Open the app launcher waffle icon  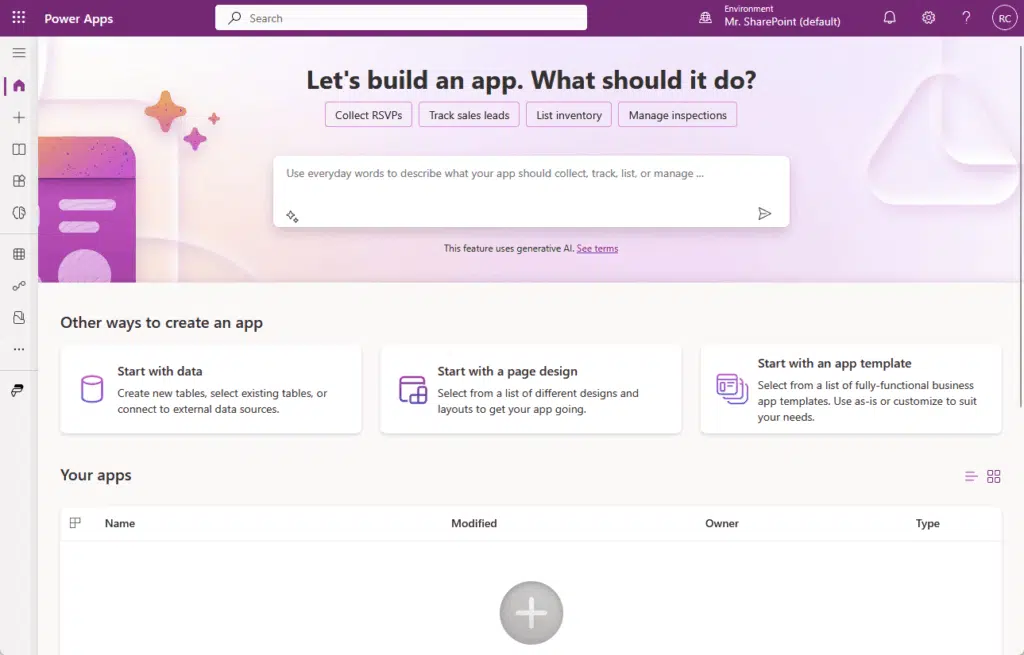(18, 18)
